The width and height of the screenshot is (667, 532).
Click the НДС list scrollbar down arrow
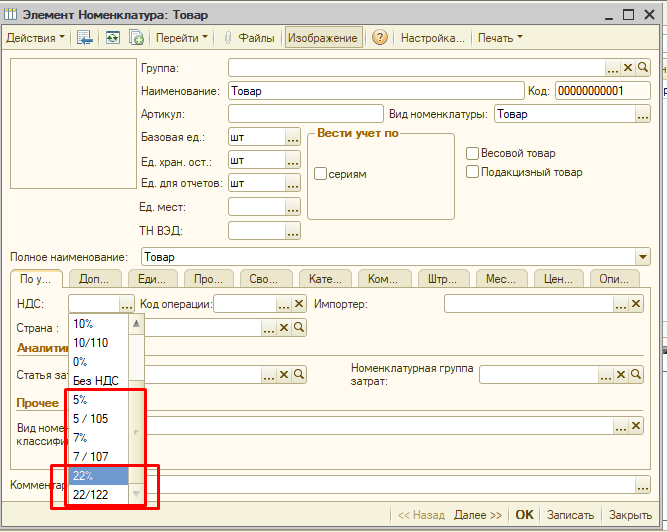point(137,495)
